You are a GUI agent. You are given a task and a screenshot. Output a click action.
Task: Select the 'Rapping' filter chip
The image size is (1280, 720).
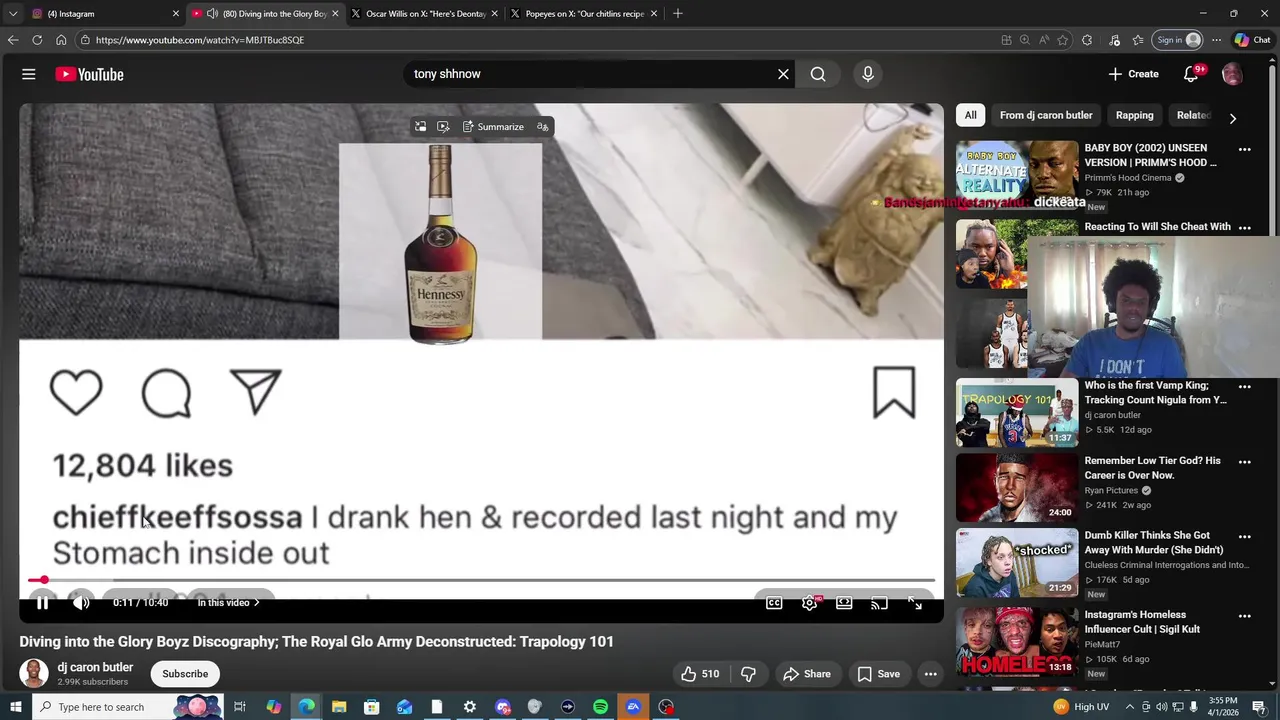(x=1134, y=115)
